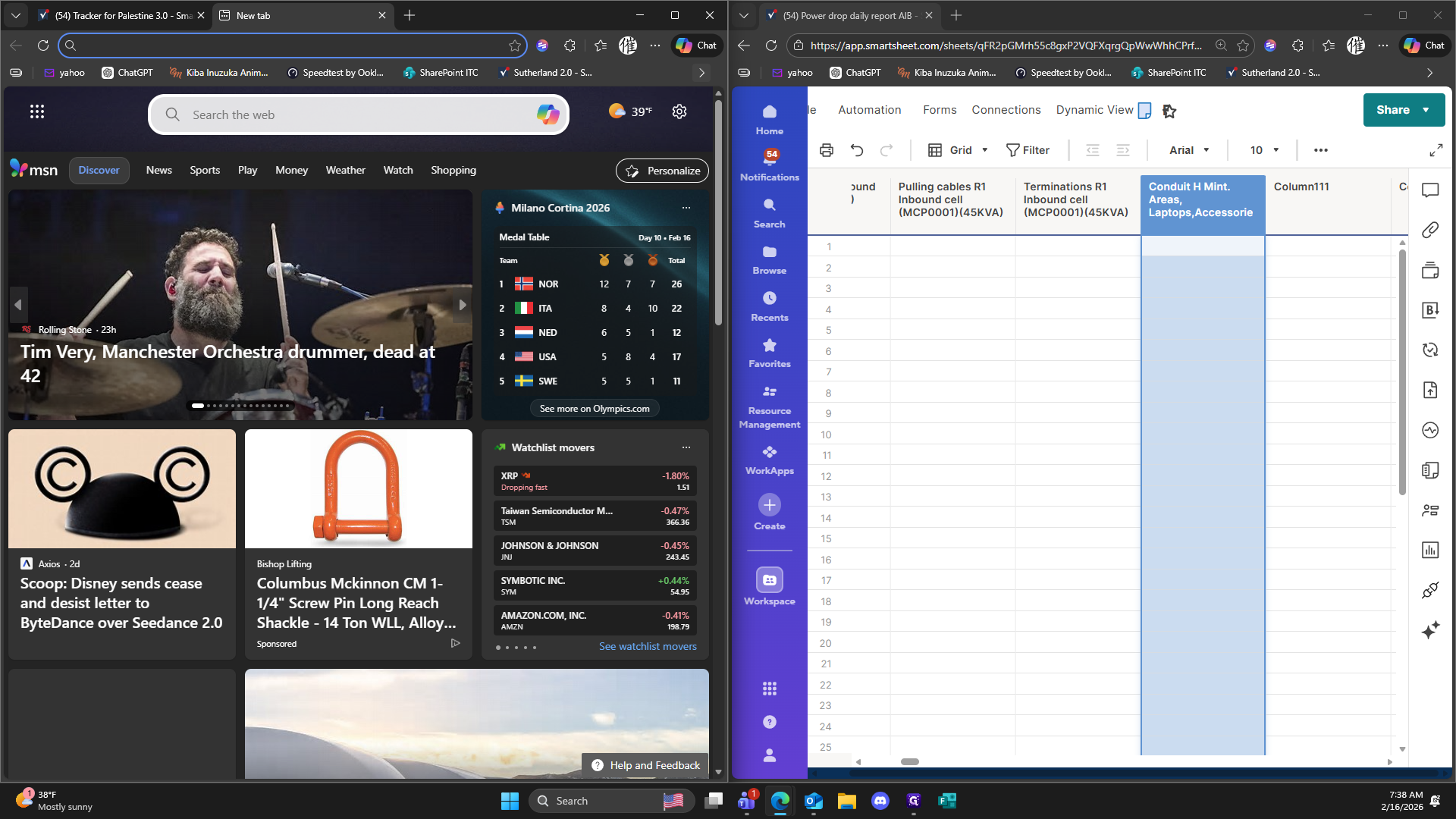This screenshot has height=819, width=1456.
Task: Open the Attachments paperclip panel
Action: pos(1430,230)
